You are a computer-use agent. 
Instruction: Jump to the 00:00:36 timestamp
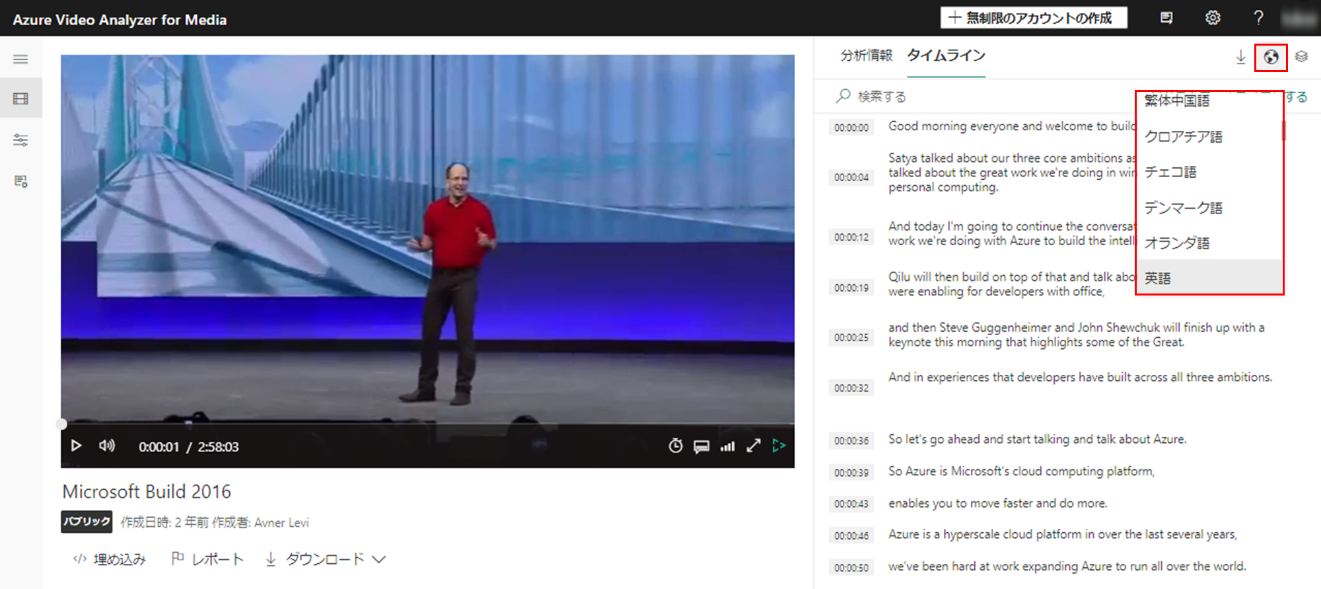click(852, 441)
